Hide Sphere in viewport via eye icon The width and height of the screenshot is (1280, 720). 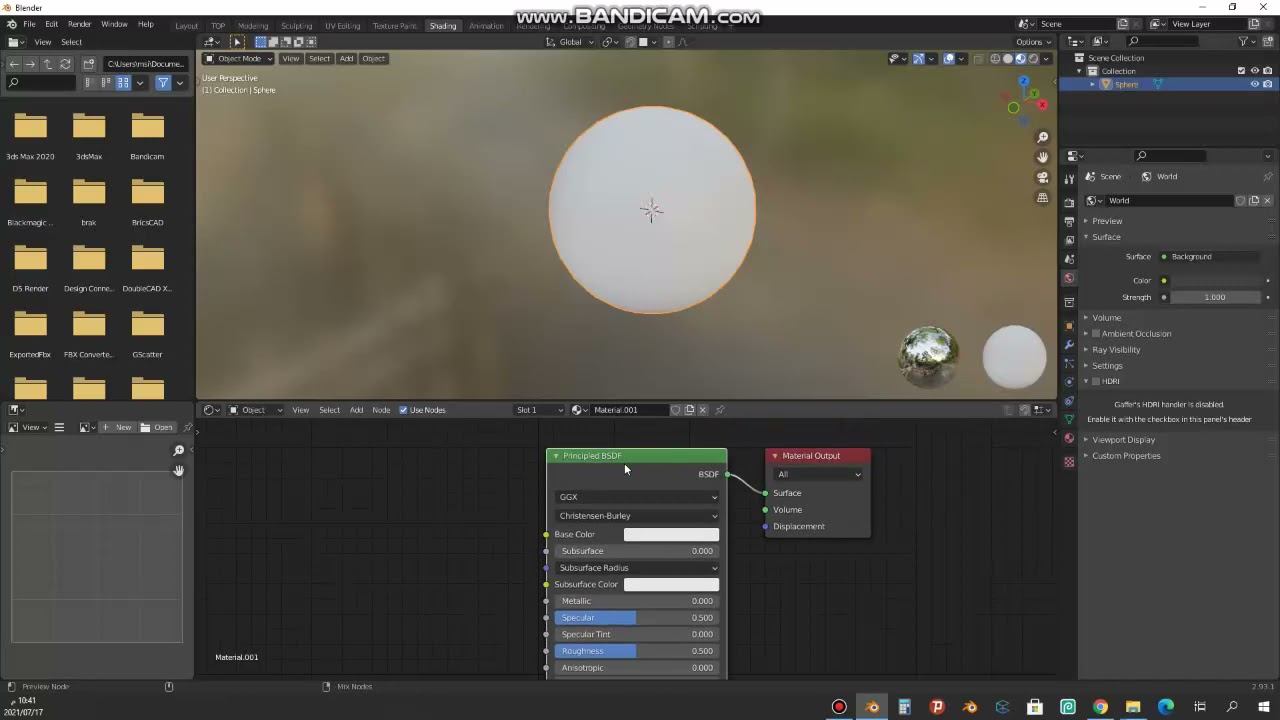pos(1255,85)
